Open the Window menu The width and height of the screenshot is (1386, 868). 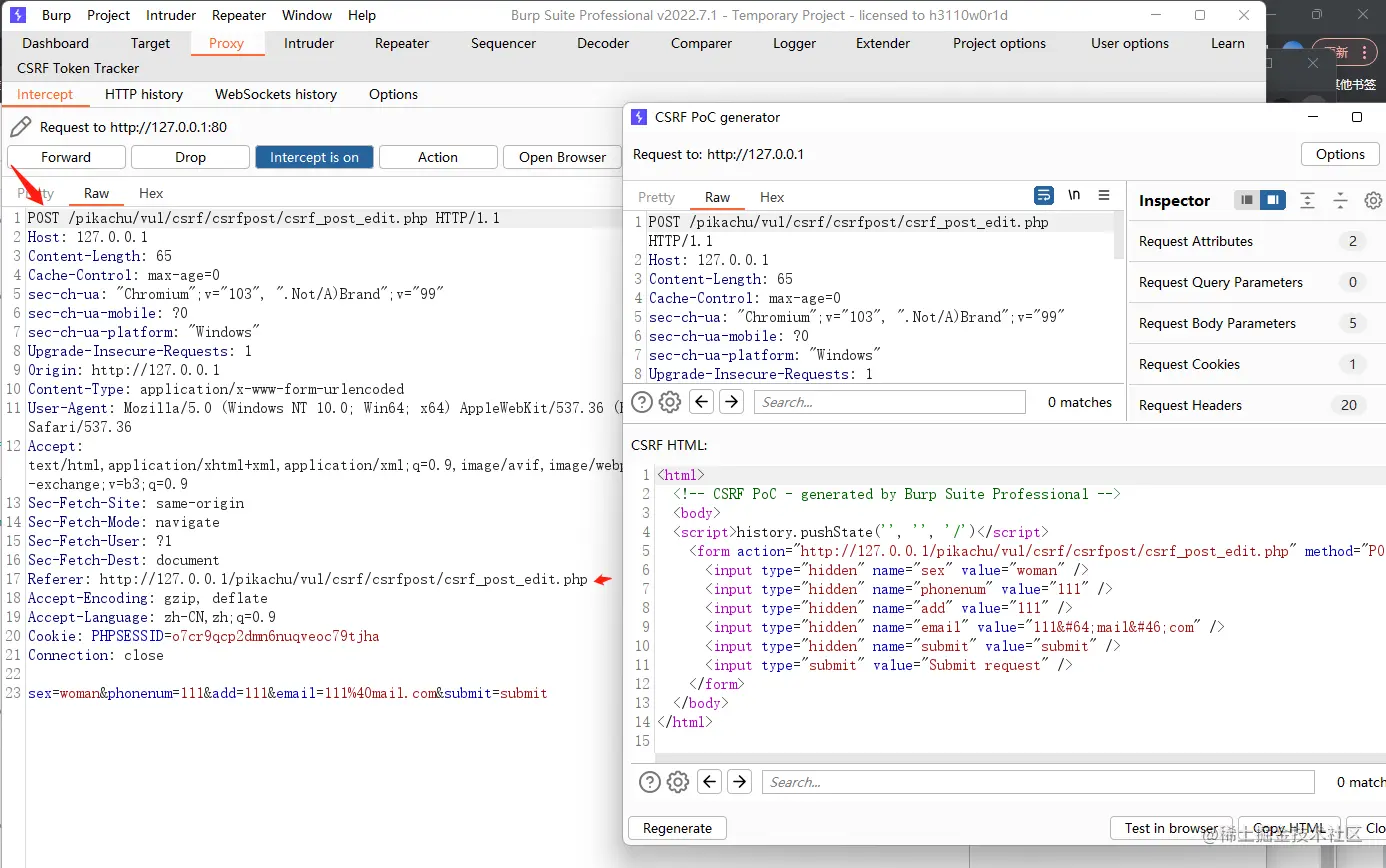click(307, 15)
